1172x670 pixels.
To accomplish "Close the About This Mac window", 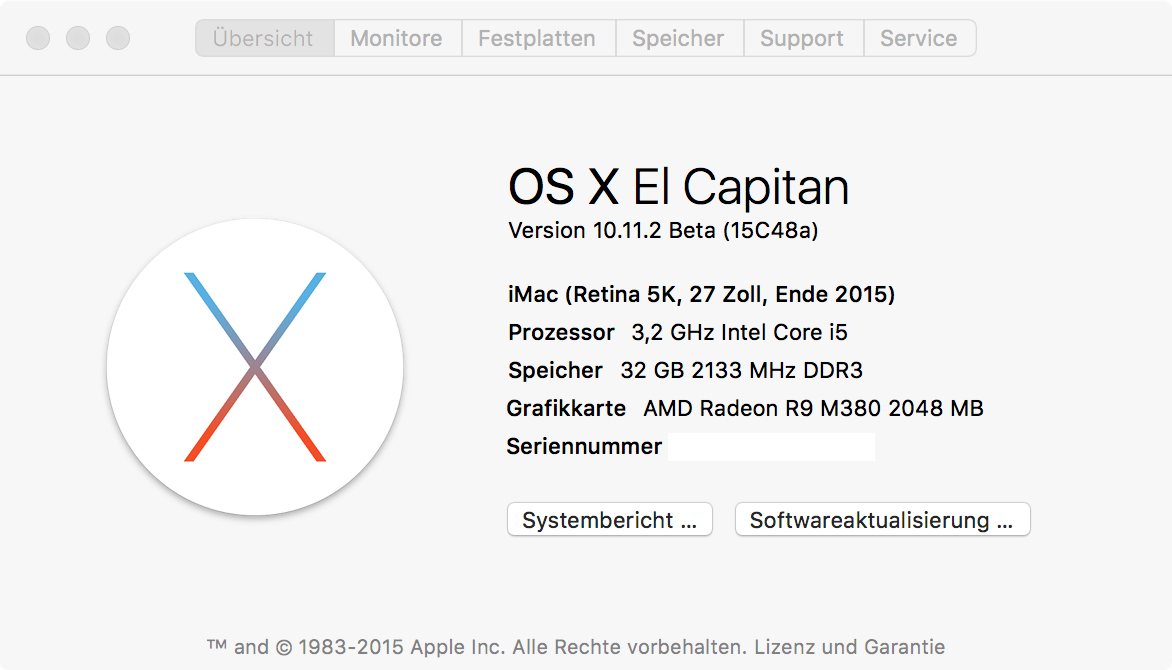I will (38, 39).
